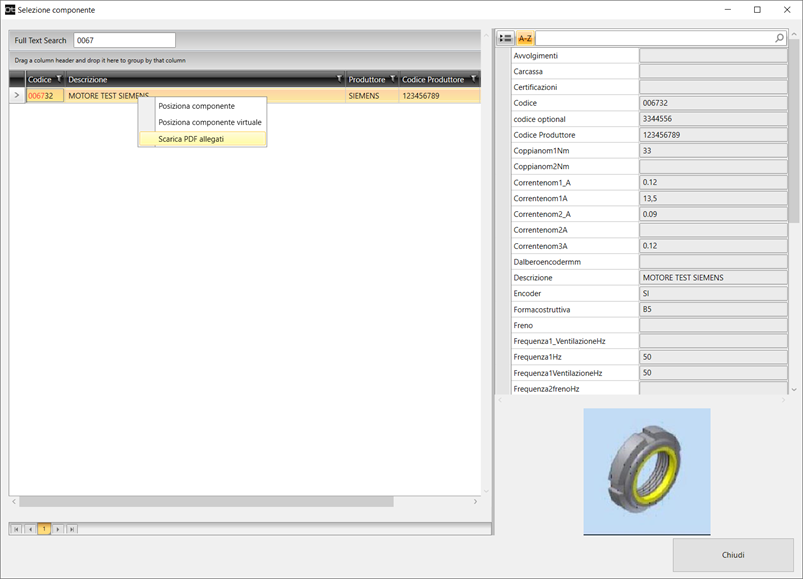Maximize the Selezione componente window
Image resolution: width=803 pixels, height=579 pixels.
click(757, 10)
